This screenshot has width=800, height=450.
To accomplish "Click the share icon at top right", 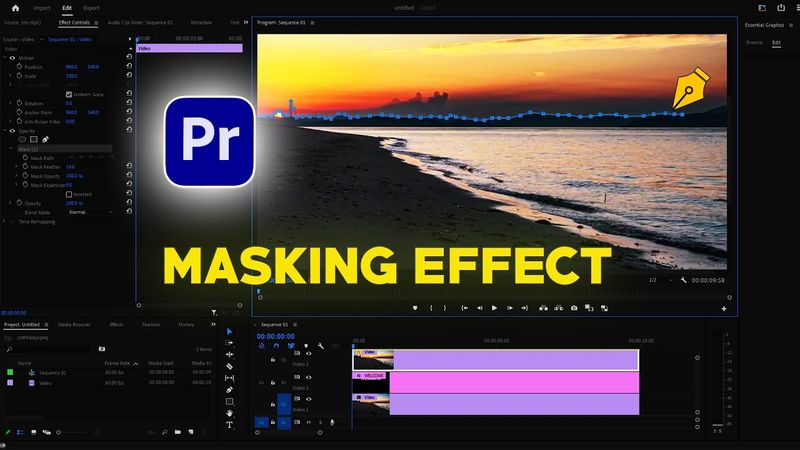I will [x=781, y=8].
